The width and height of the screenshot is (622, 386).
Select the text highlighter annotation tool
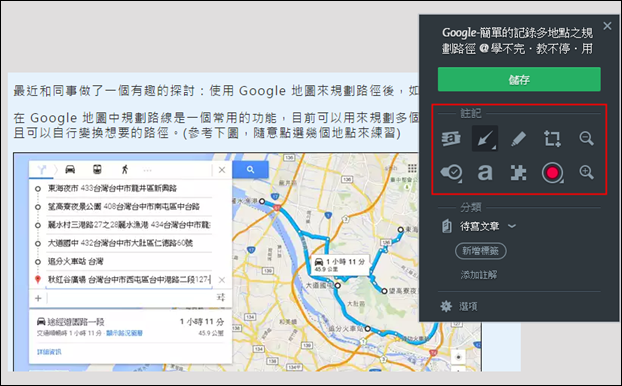click(451, 138)
